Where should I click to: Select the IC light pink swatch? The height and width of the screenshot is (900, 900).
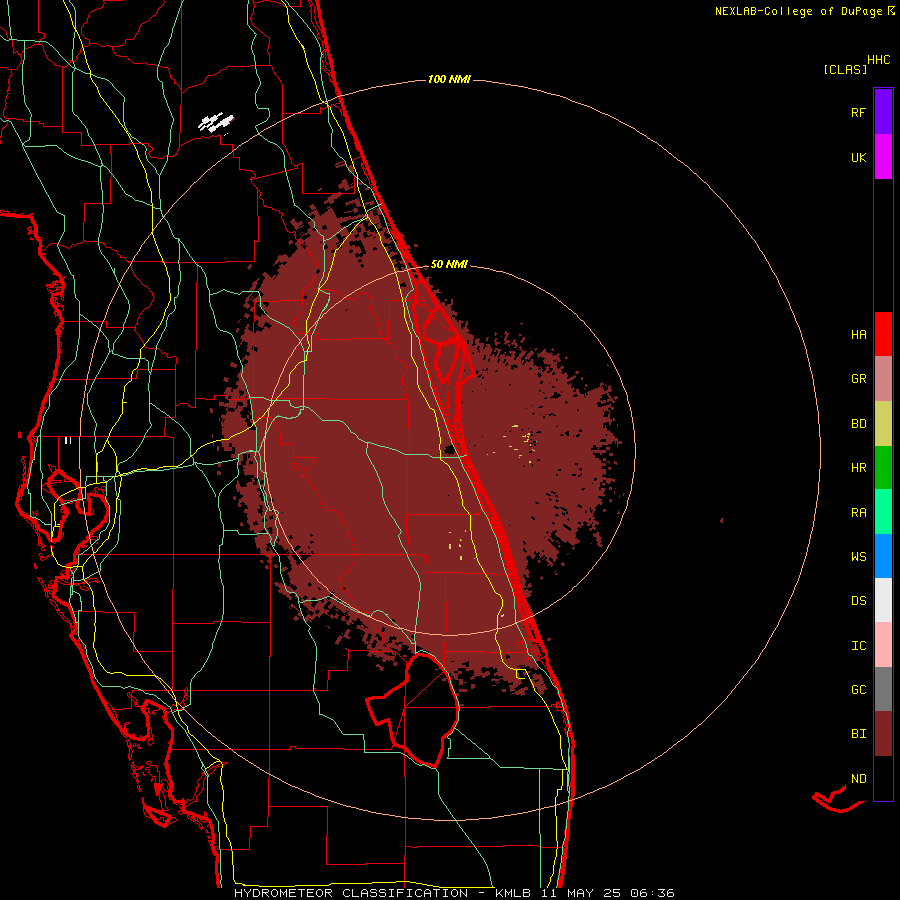(883, 645)
